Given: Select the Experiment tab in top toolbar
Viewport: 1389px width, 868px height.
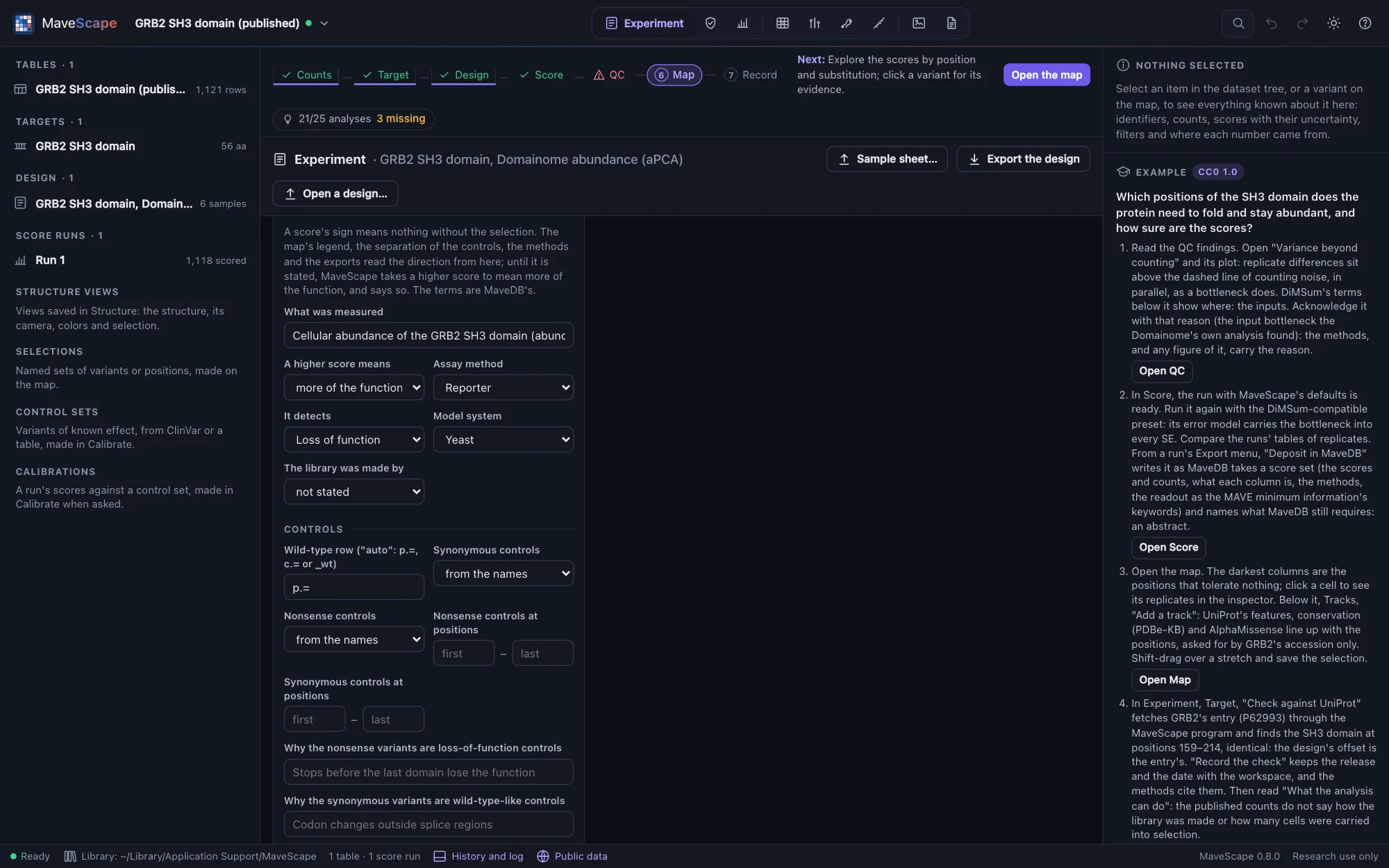Looking at the screenshot, I should click(644, 23).
